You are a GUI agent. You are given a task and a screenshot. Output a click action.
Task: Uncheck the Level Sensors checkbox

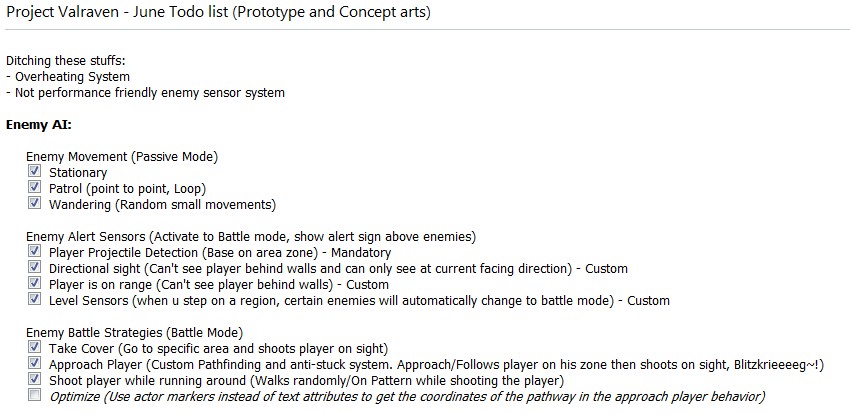click(x=36, y=300)
